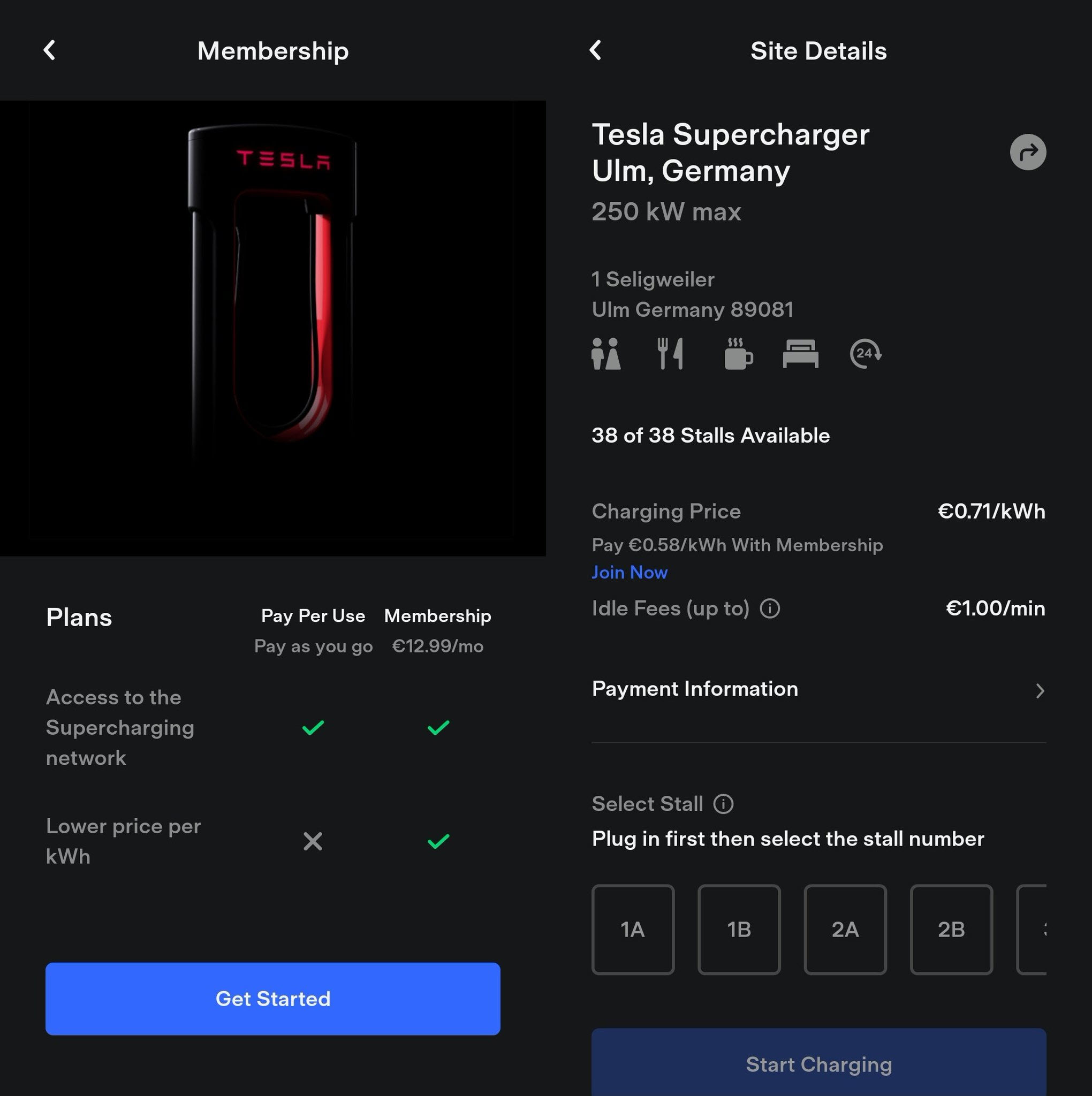This screenshot has height=1096, width=1092.
Task: Tap the Tesla Supercharger promo image
Action: point(273,328)
